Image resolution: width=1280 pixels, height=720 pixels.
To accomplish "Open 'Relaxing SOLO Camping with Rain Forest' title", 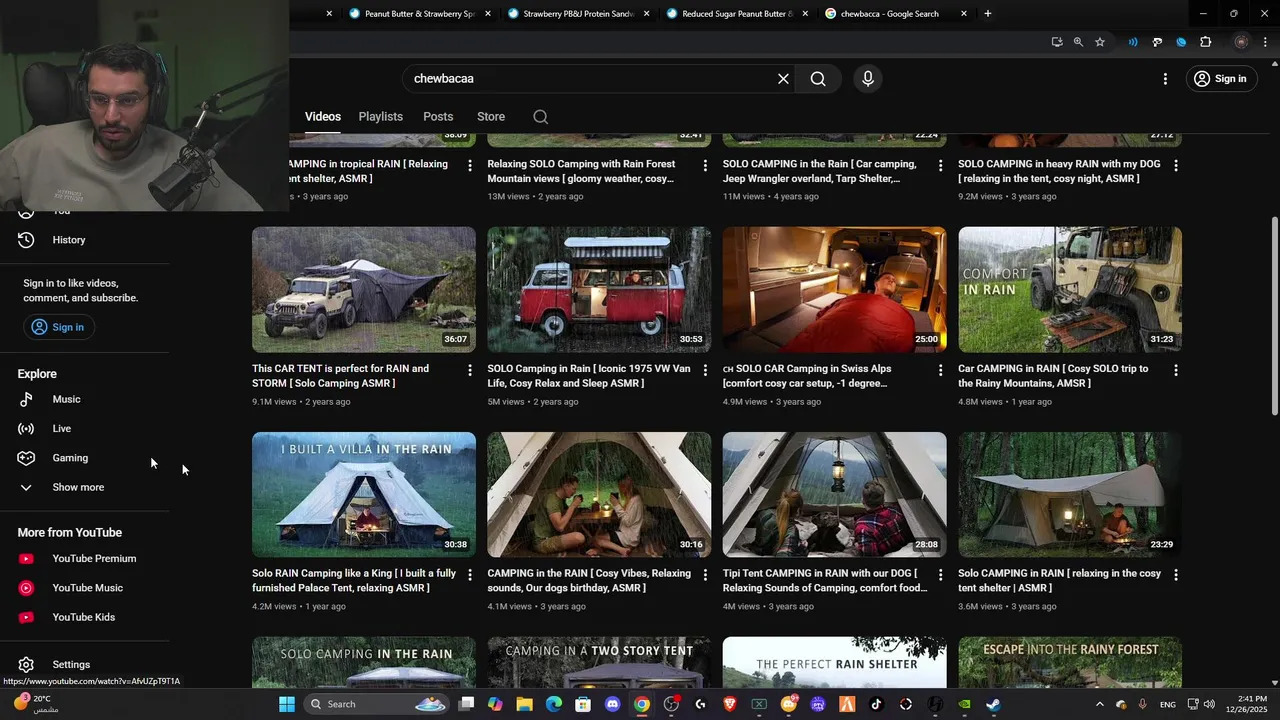I will point(581,171).
